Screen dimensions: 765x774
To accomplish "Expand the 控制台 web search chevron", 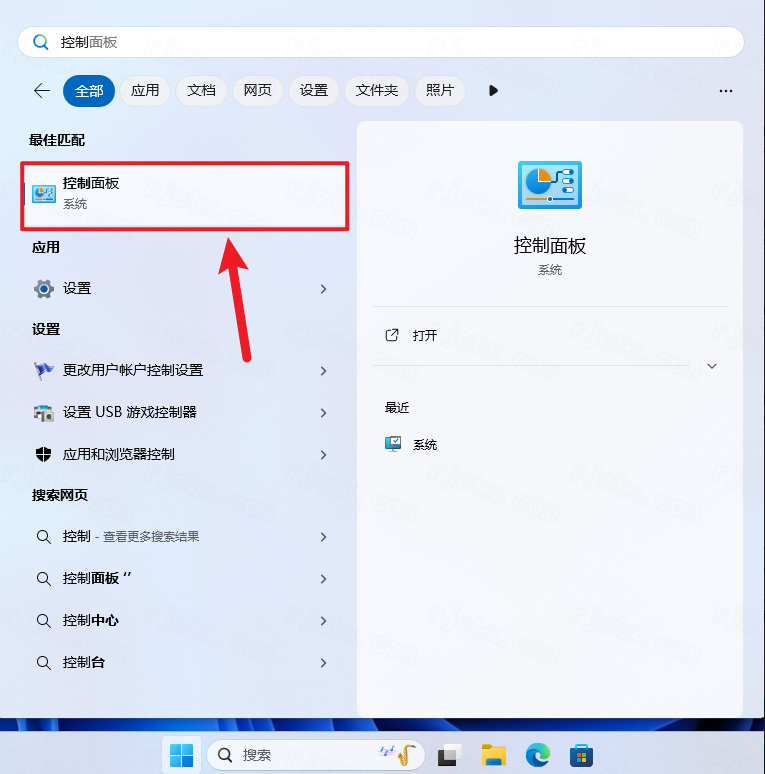I will (x=323, y=663).
